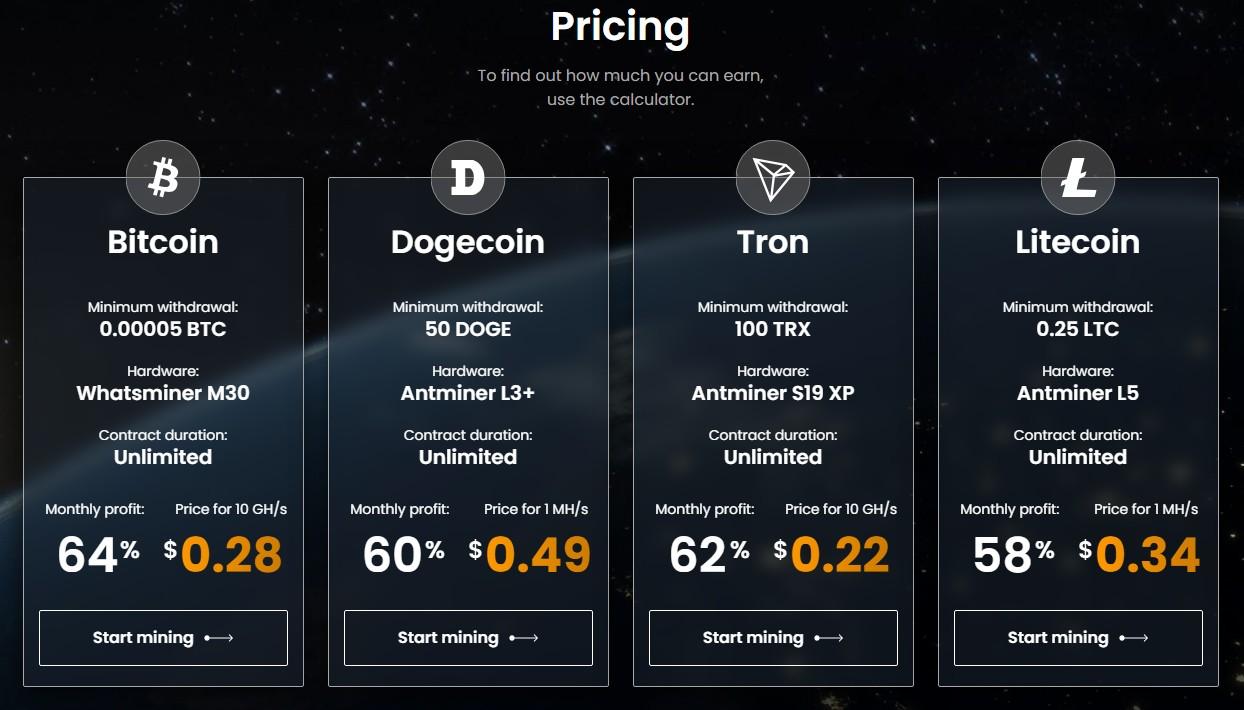The width and height of the screenshot is (1244, 710).
Task: Click the Bitcoin card title
Action: click(163, 242)
